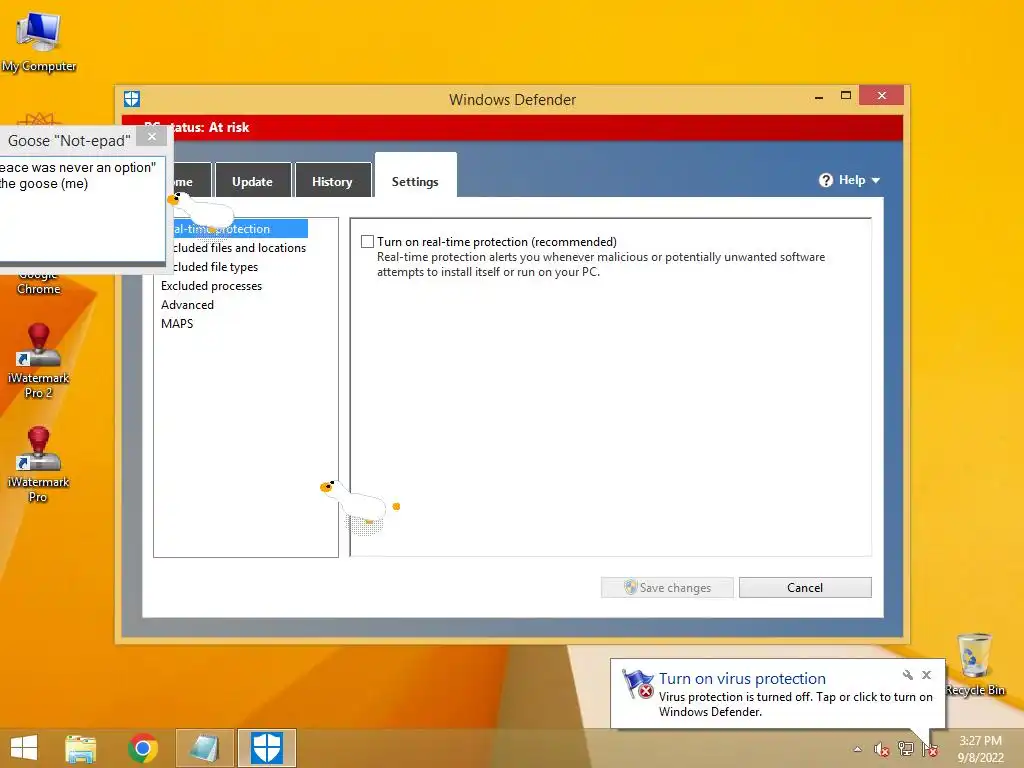Click the Action Center flag icon in notification
Screen dimensions: 1024x768
(x=637, y=684)
